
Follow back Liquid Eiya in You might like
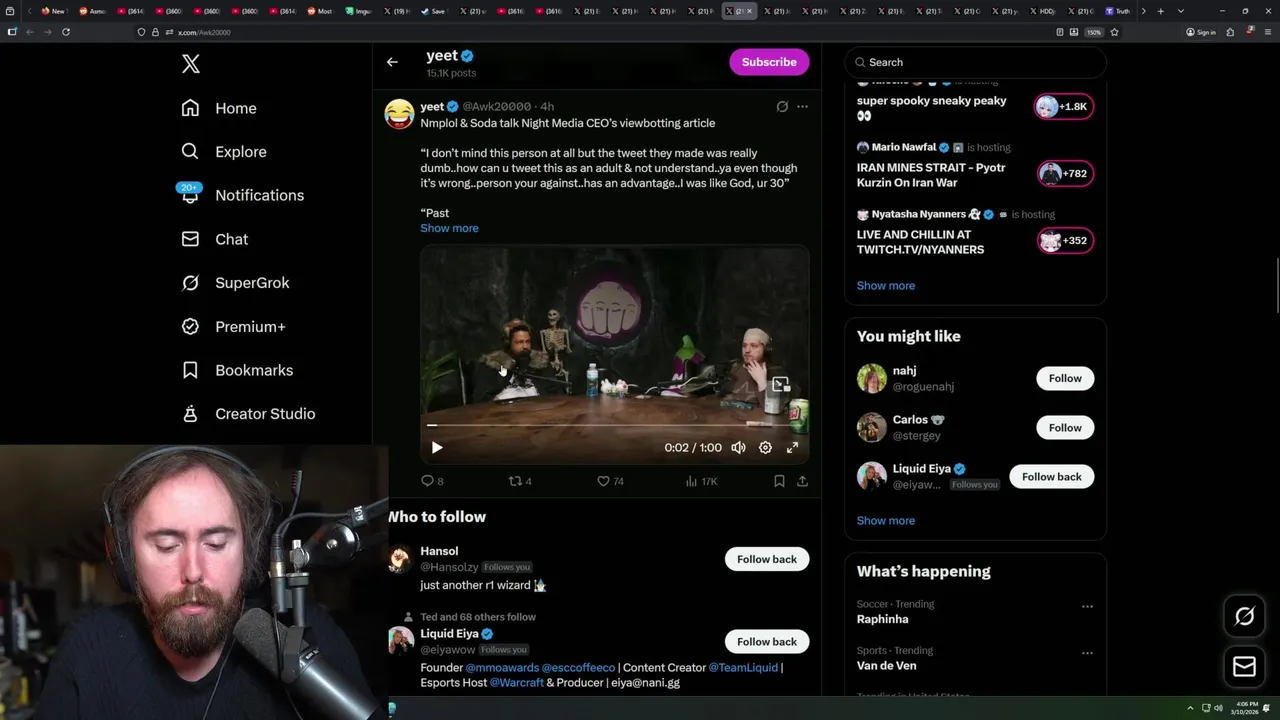(1051, 477)
